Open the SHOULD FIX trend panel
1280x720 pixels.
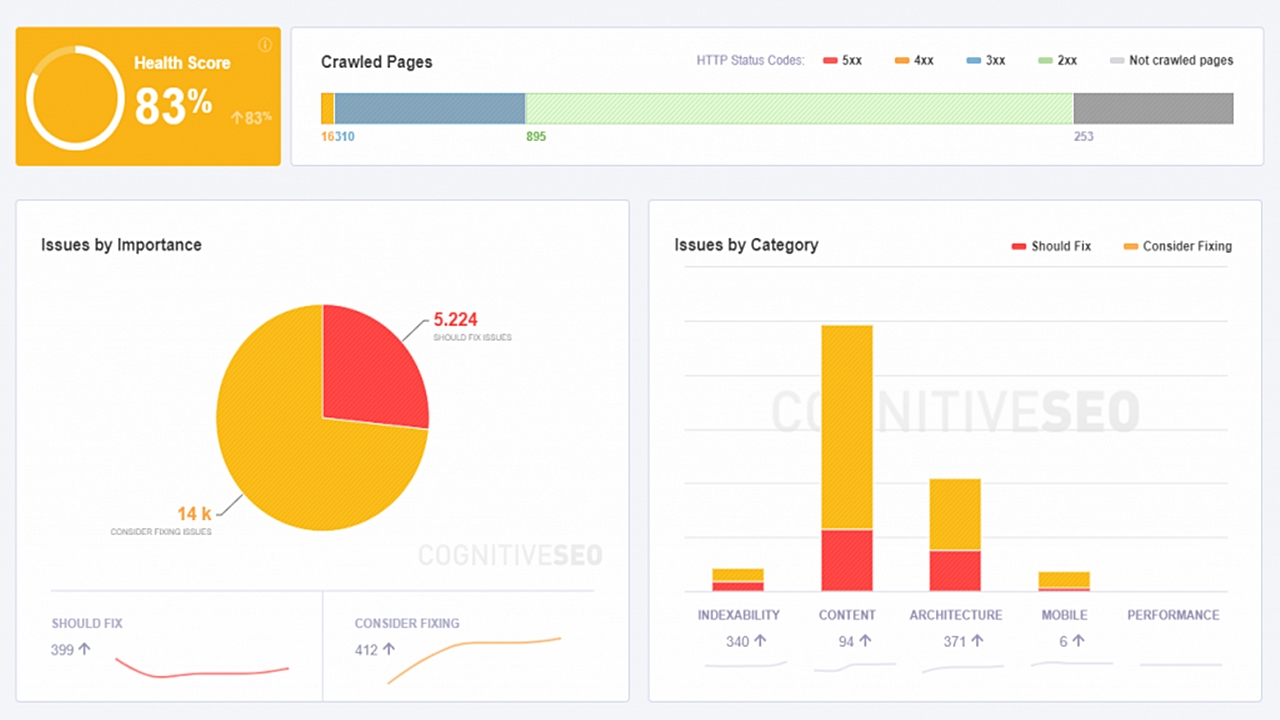tap(186, 646)
